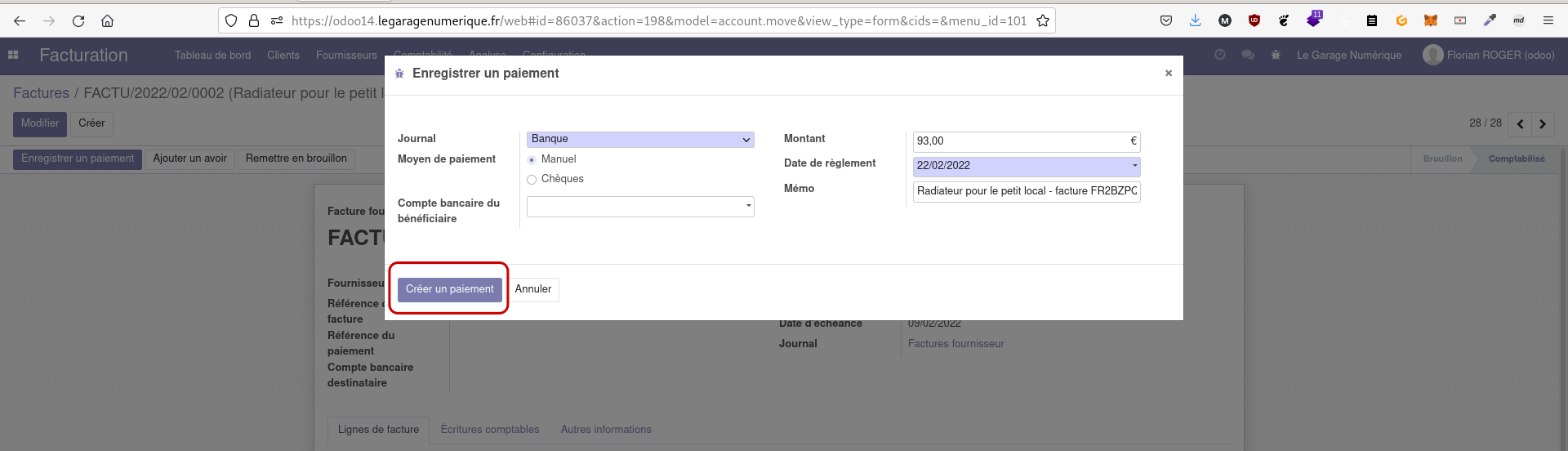The height and width of the screenshot is (451, 1568).
Task: Click Enregistrer un paiement in background
Action: [x=78, y=159]
